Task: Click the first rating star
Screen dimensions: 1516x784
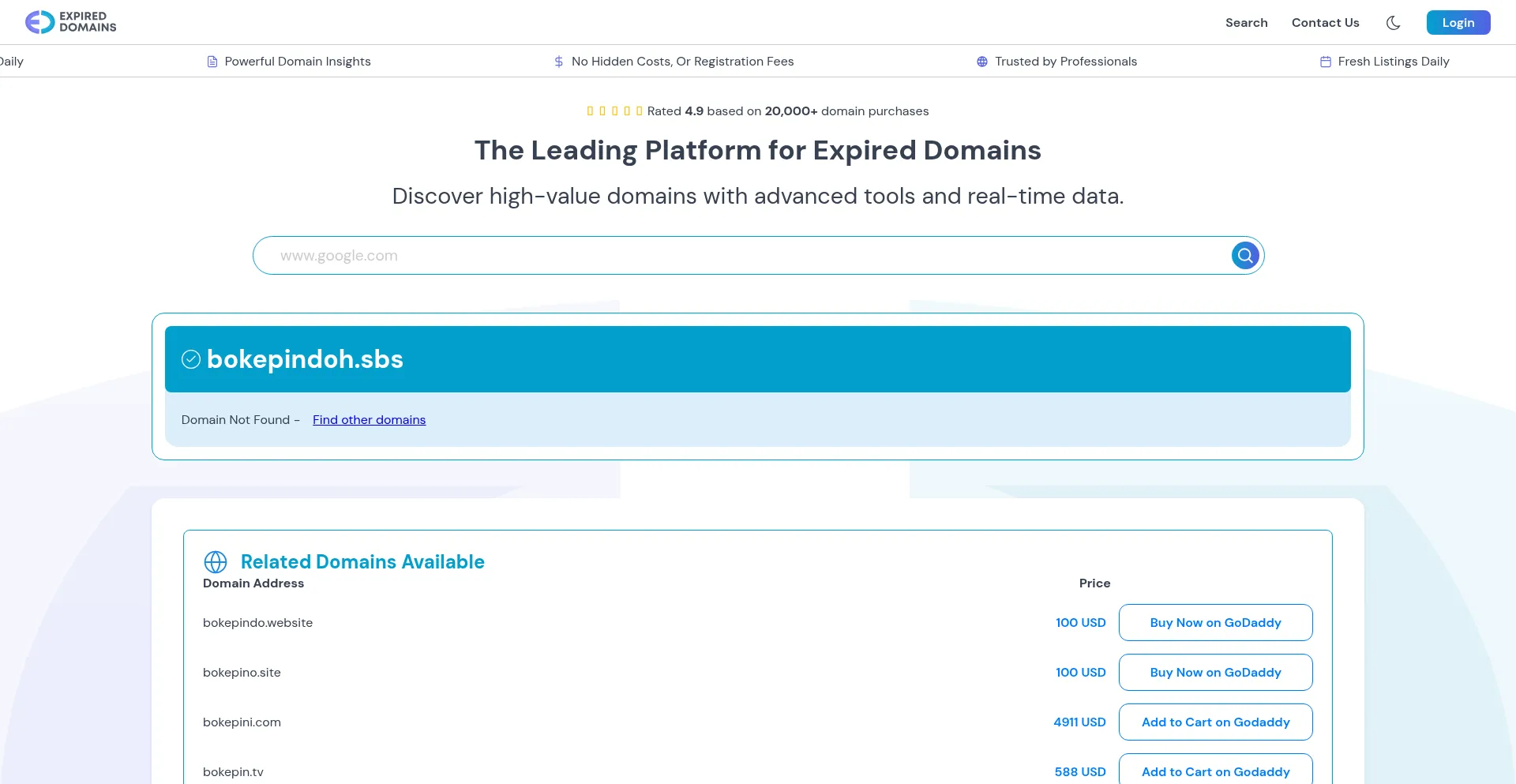Action: coord(590,111)
